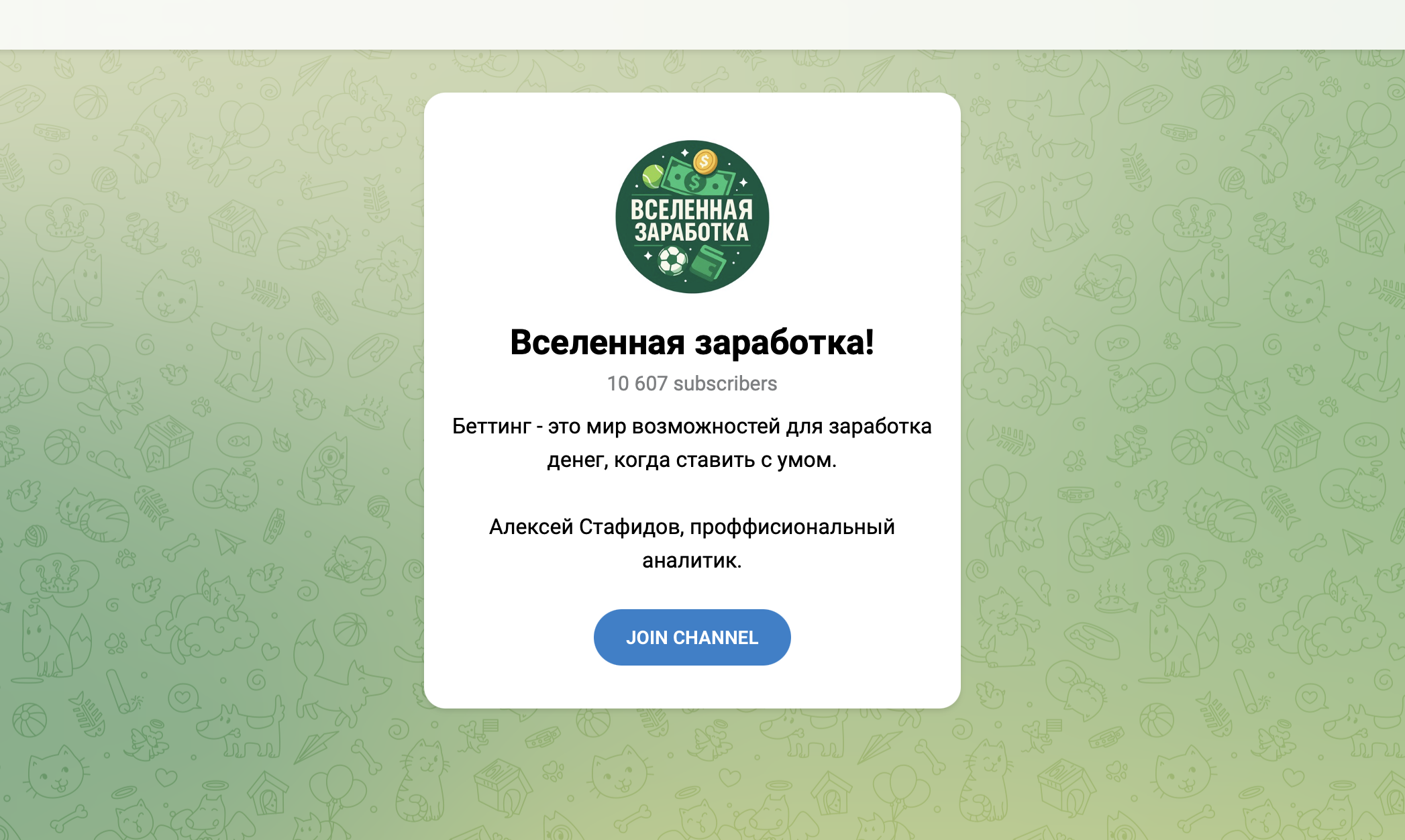Click the word заработка in description text
1405x840 pixels.
point(880,426)
